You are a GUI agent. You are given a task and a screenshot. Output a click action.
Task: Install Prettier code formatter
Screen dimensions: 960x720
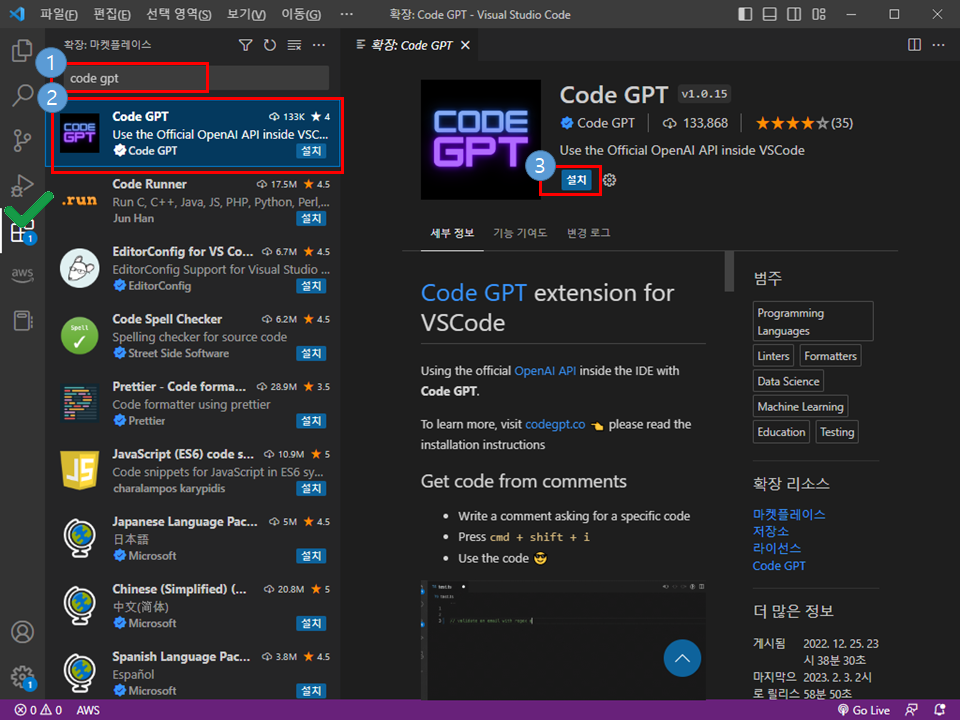coord(311,421)
